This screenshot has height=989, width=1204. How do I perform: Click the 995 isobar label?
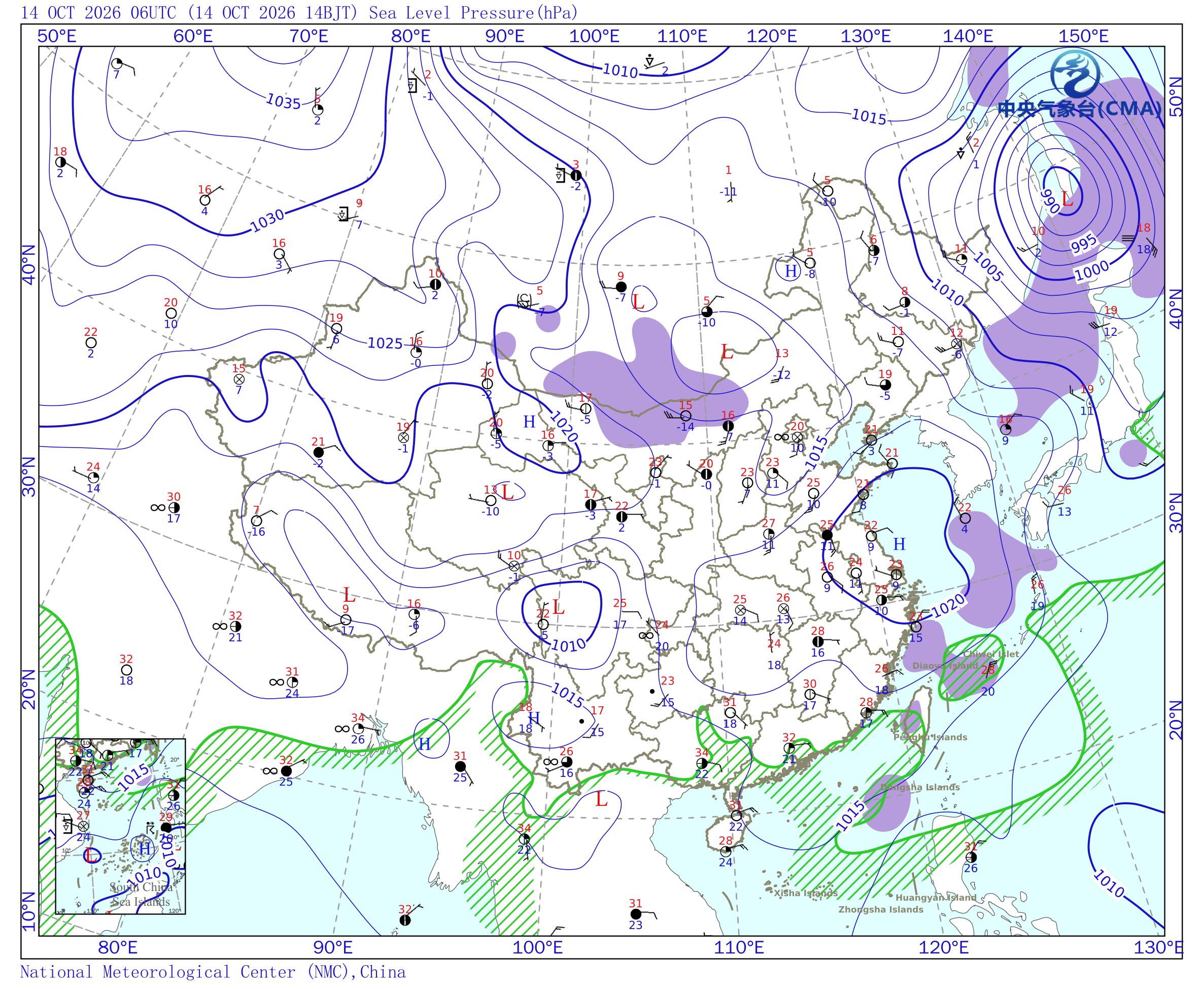pyautogui.click(x=1084, y=244)
